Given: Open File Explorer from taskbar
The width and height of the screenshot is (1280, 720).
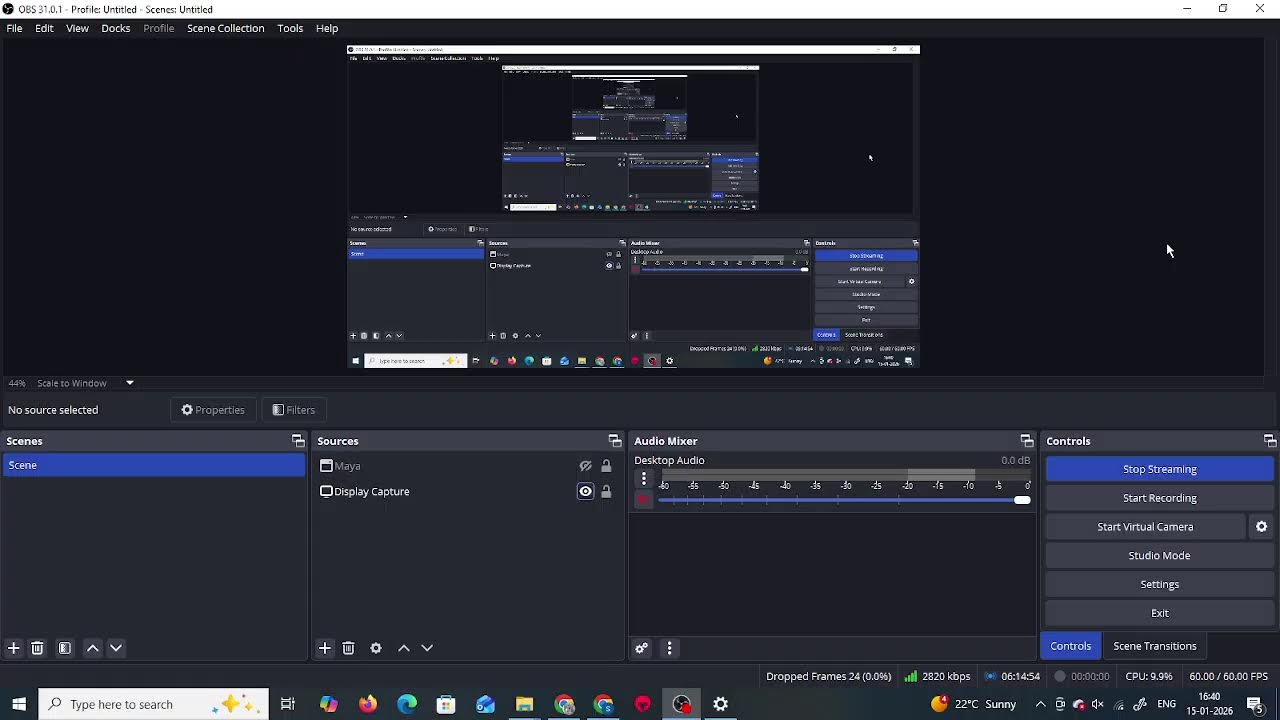Looking at the screenshot, I should 524,704.
